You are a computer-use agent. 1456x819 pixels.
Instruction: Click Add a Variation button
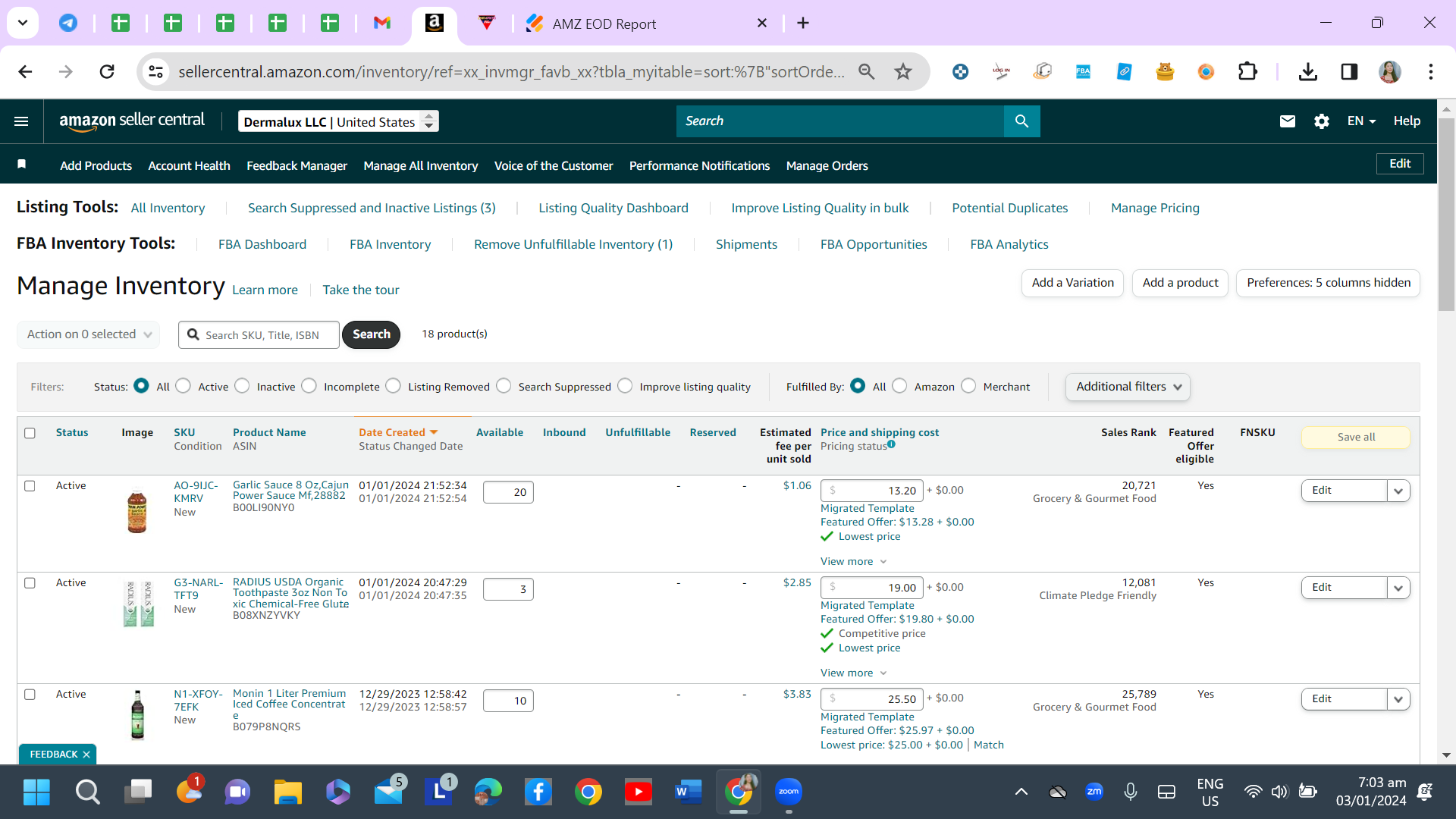point(1072,283)
